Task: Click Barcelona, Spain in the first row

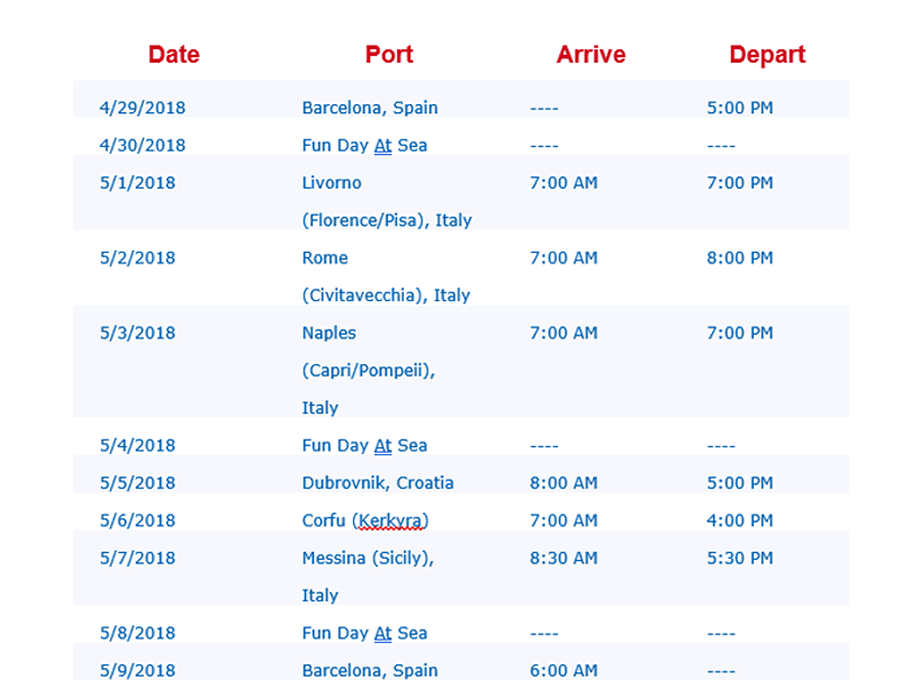Action: [x=370, y=108]
